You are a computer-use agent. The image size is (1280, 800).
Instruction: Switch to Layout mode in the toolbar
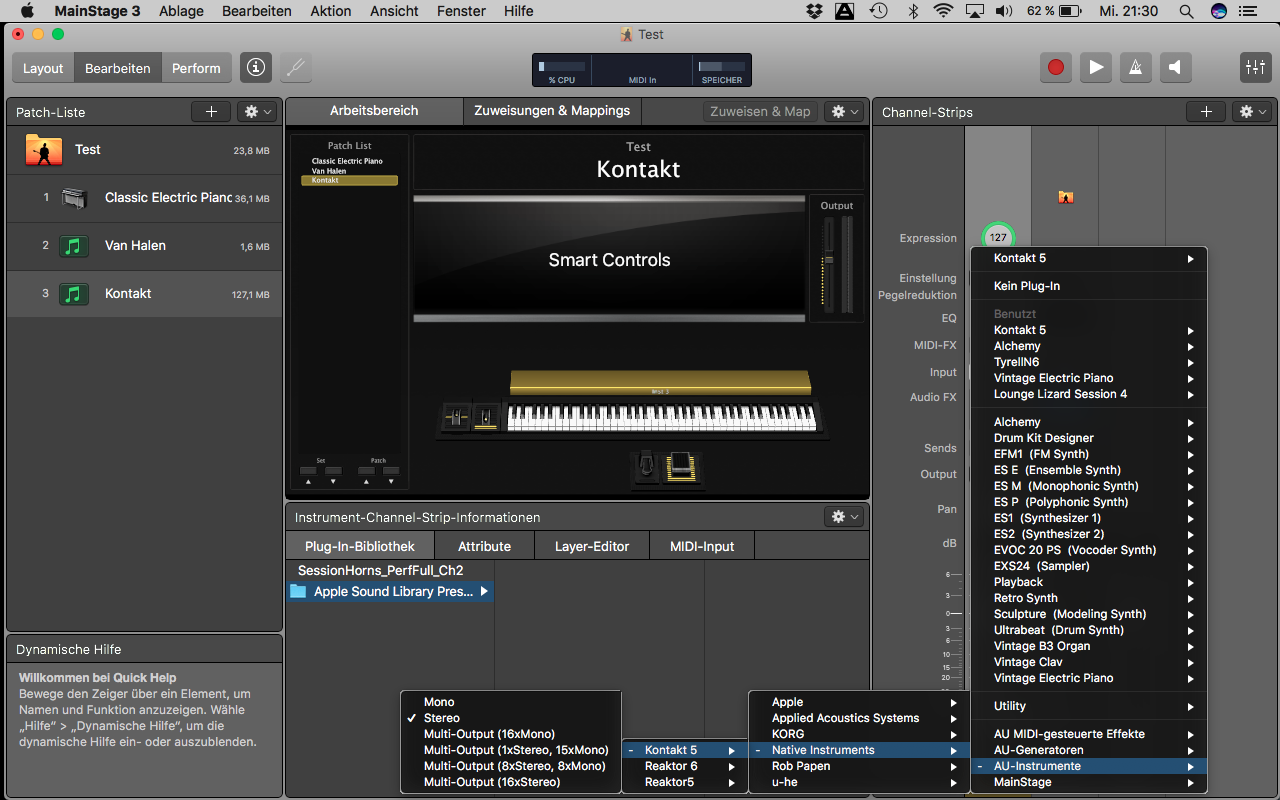coord(43,68)
